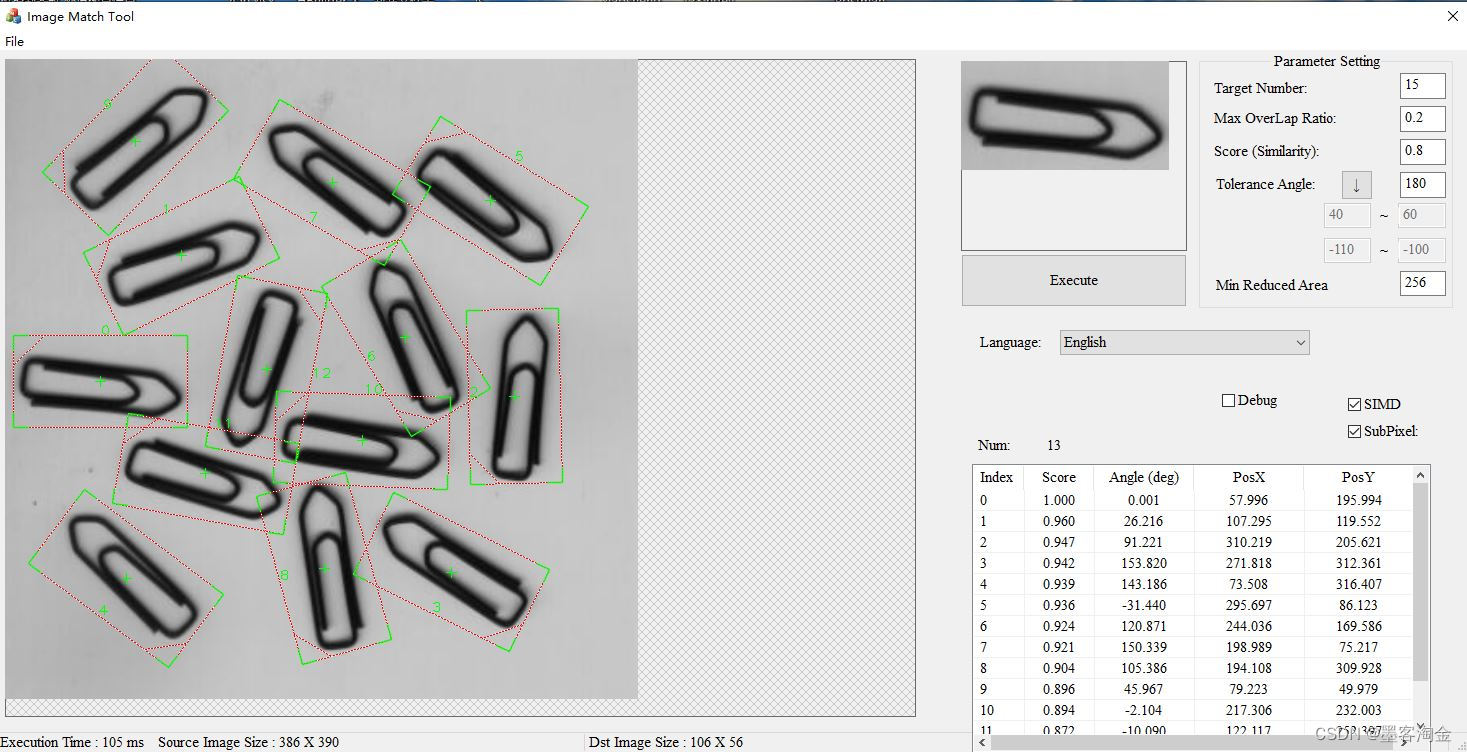Click the angle range field showing -100
Image resolution: width=1467 pixels, height=752 pixels.
(x=1421, y=250)
